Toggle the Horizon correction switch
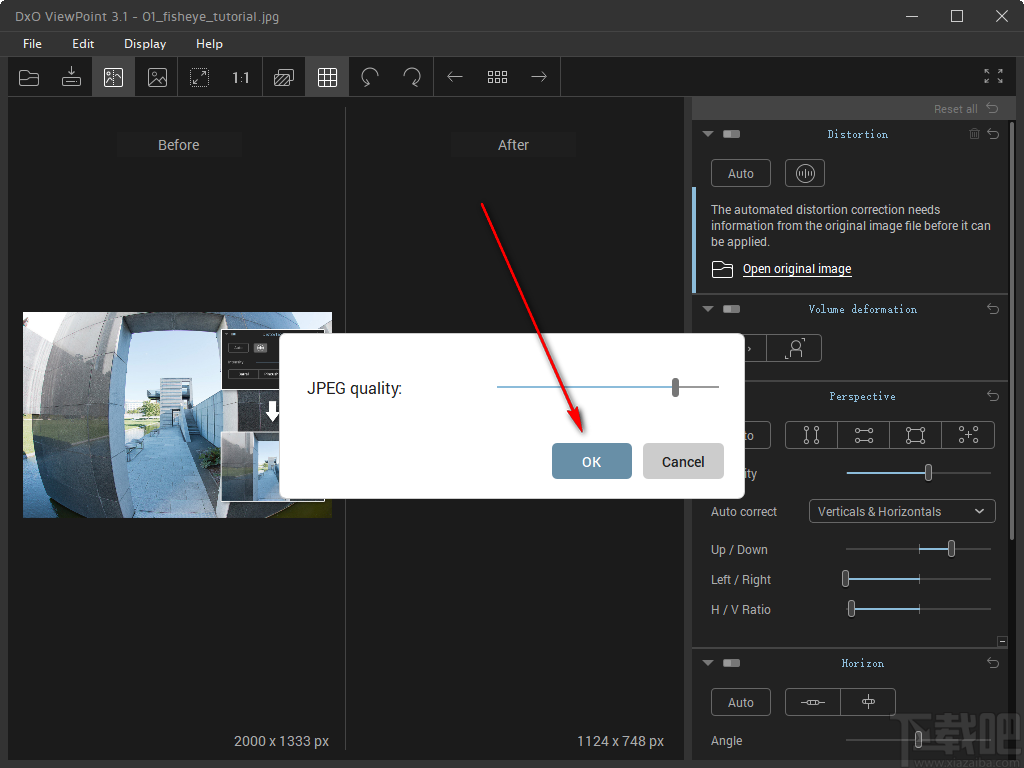Viewport: 1024px width, 768px height. click(x=731, y=663)
